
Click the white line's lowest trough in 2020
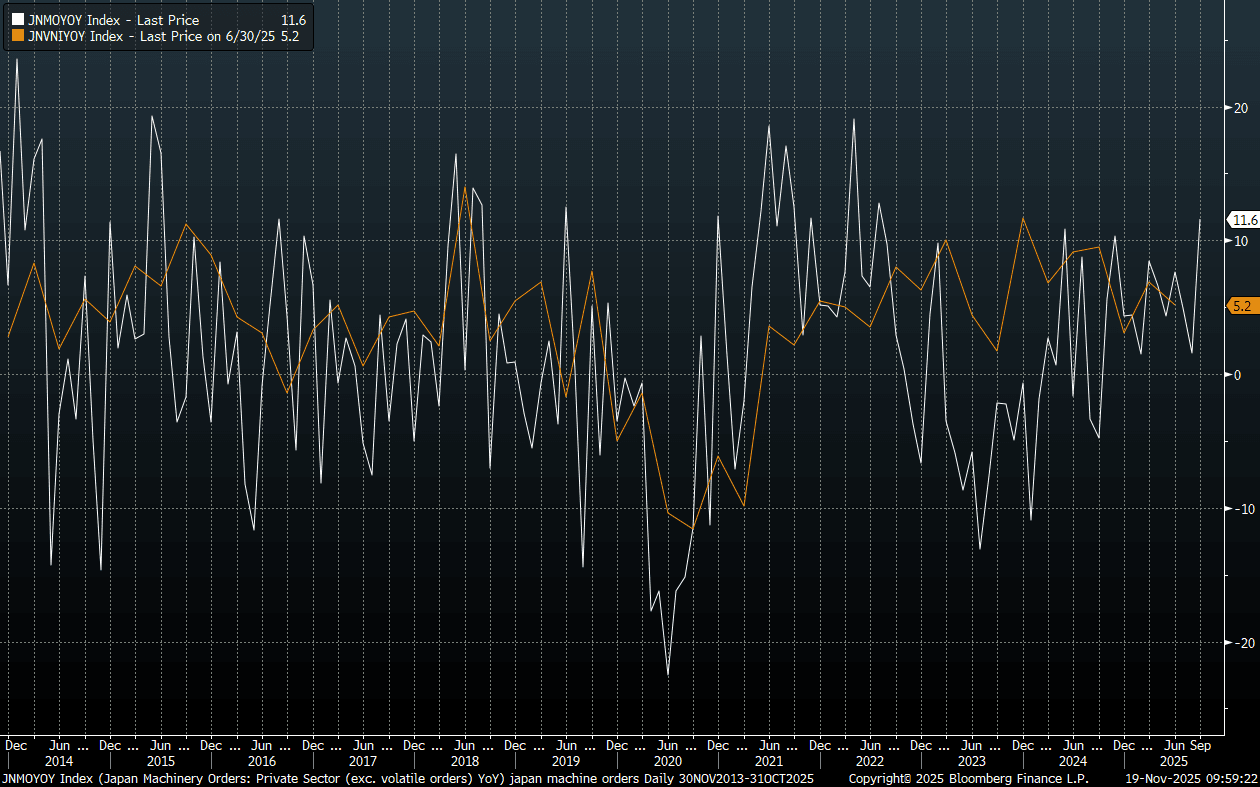668,674
